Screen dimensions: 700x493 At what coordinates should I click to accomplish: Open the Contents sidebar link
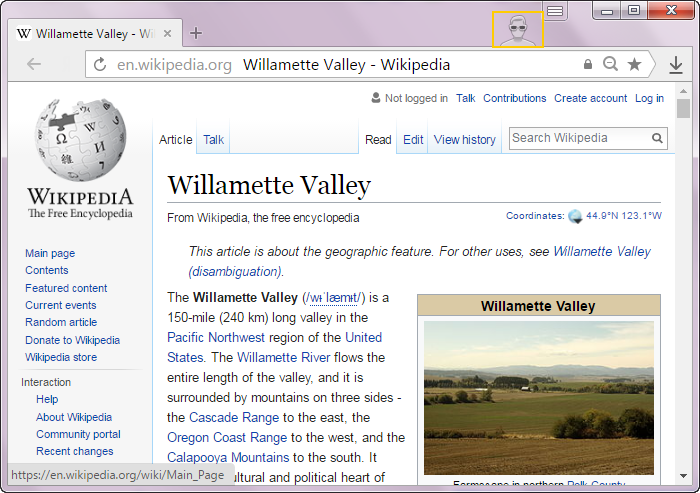[x=46, y=270]
